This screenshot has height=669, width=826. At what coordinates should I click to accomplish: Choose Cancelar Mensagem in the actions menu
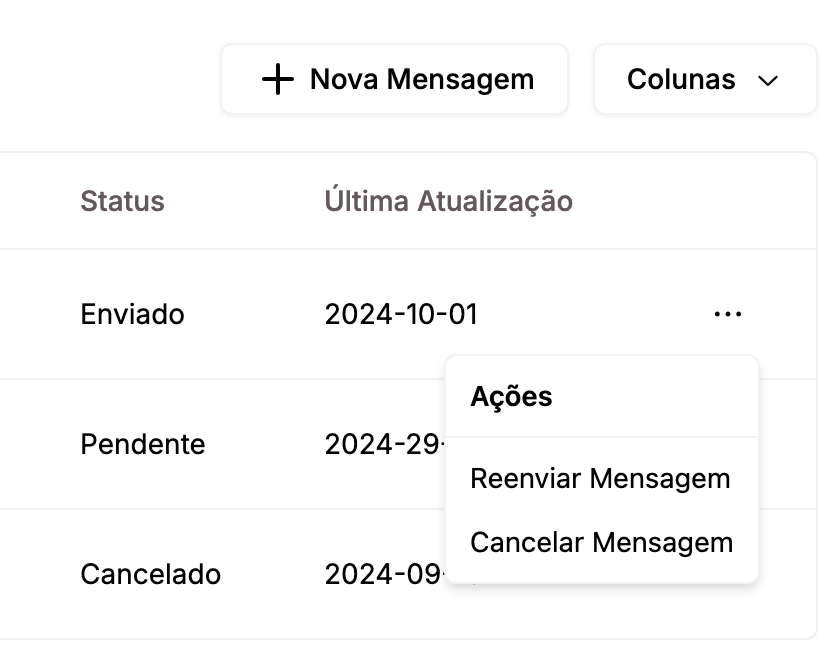[602, 542]
